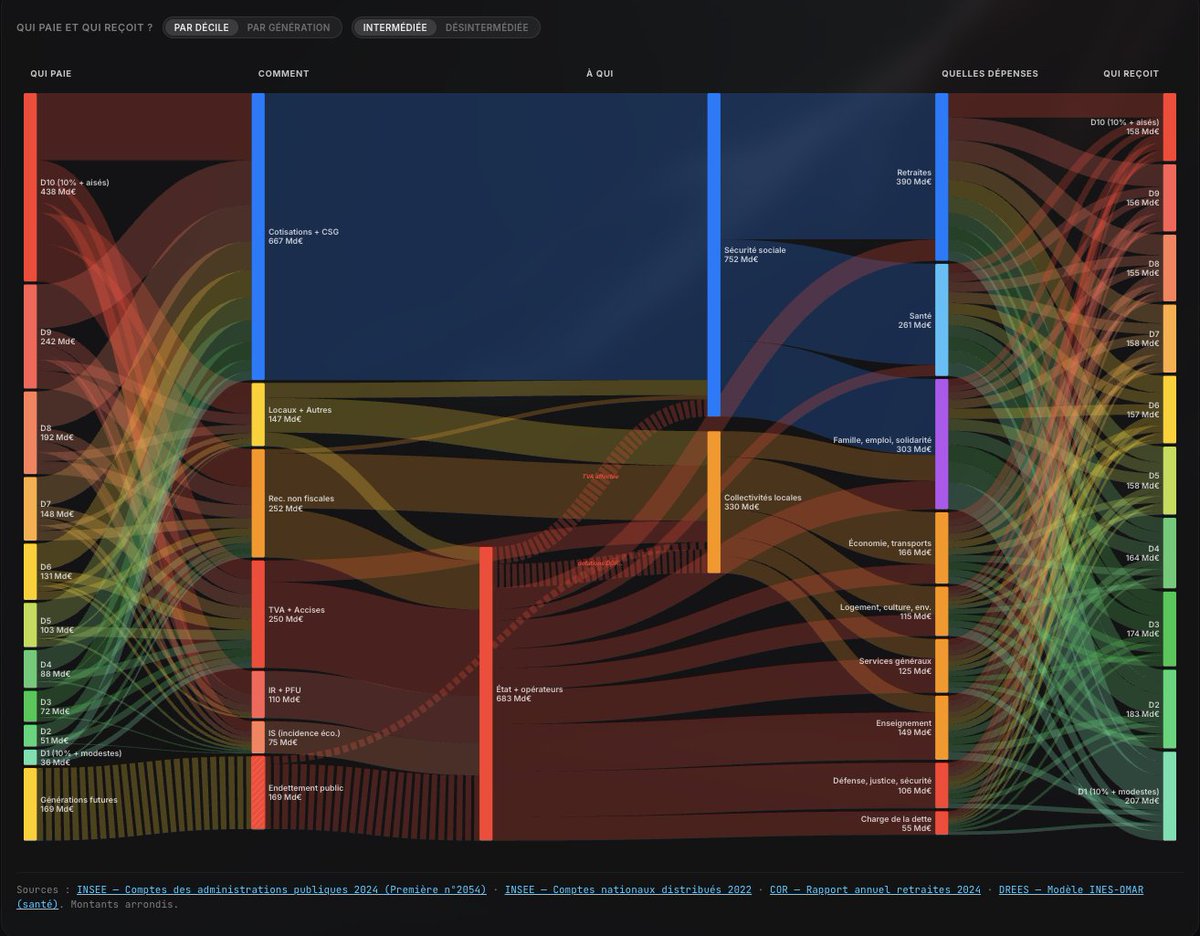Click the Défense, justice, sécurité node

pyautogui.click(x=941, y=785)
